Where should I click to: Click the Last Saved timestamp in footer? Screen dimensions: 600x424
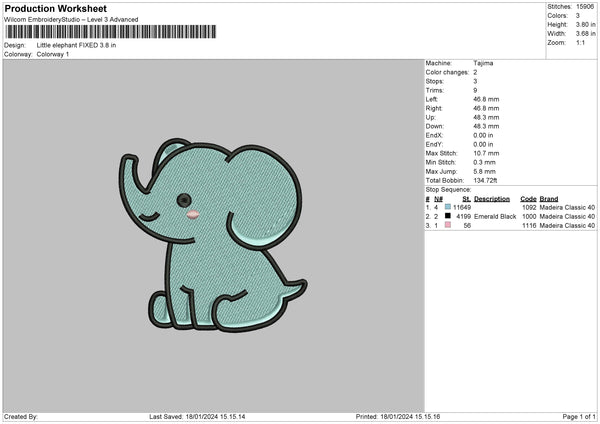197,417
